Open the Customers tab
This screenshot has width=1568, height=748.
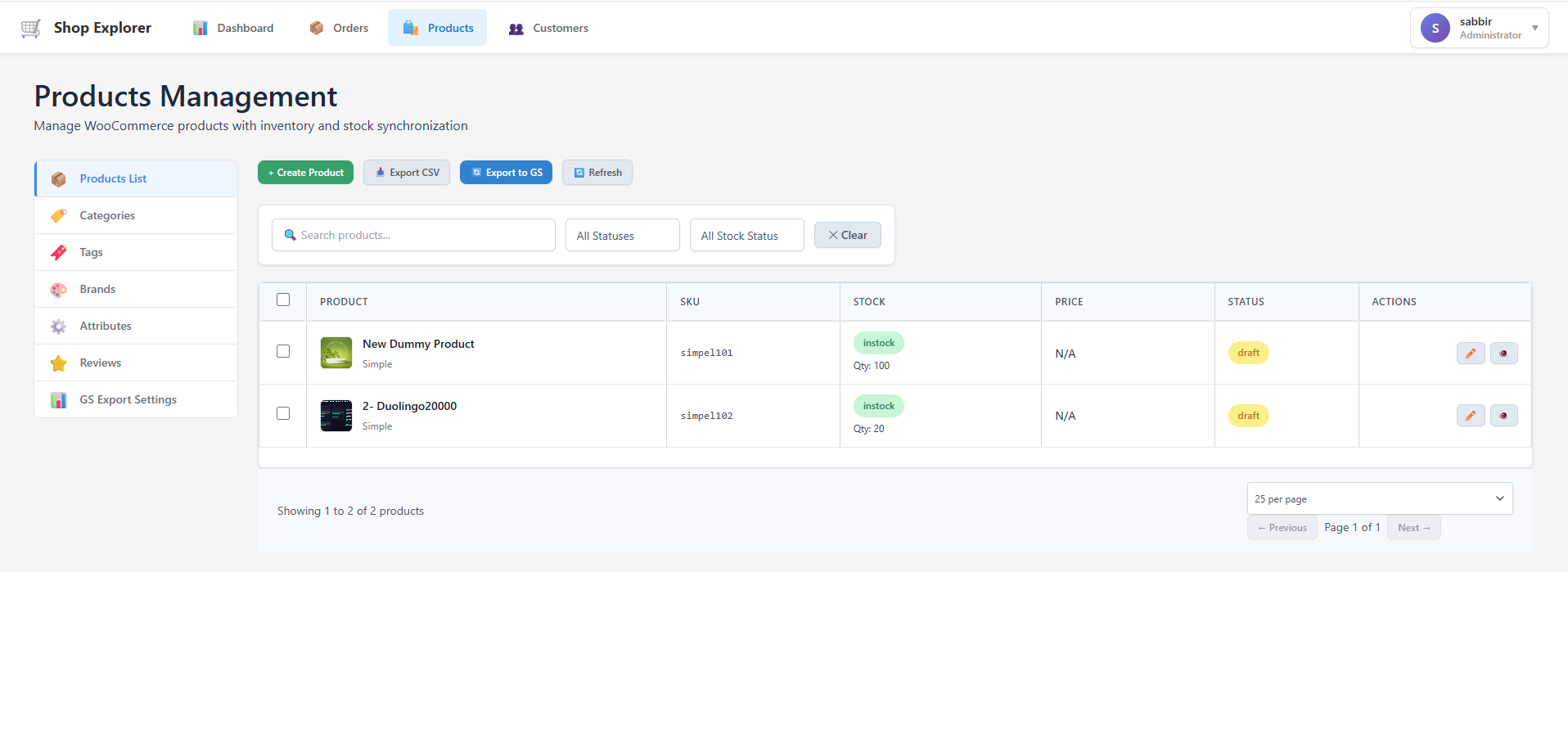coord(548,28)
